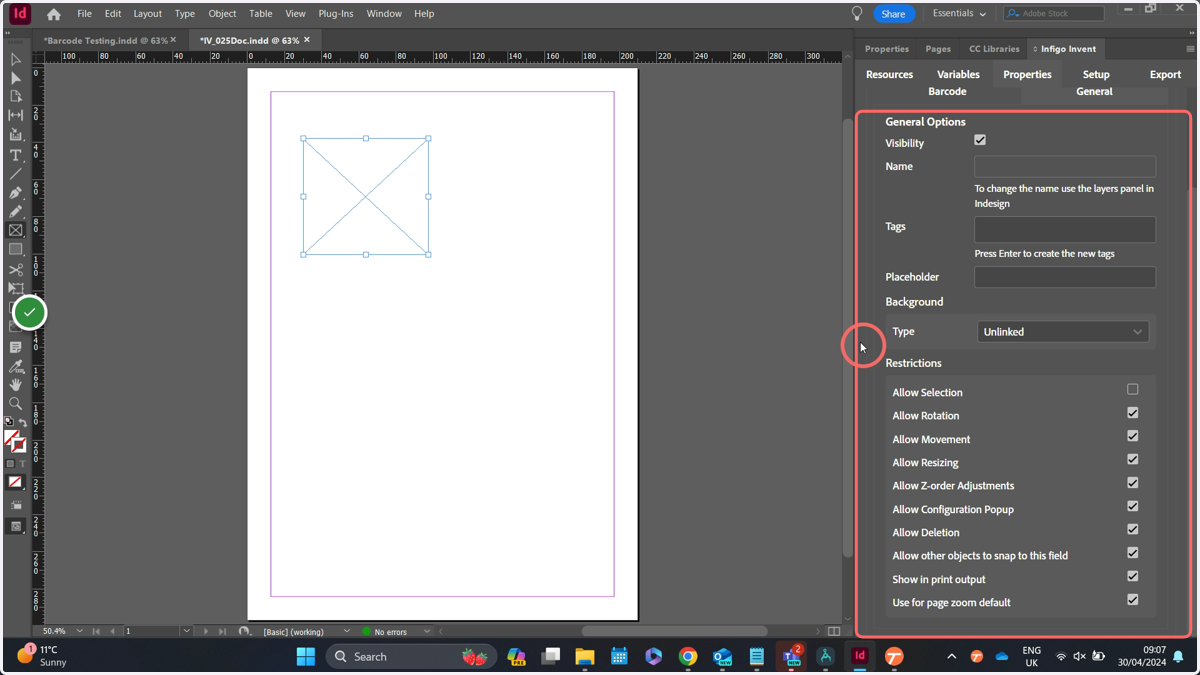Toggle the Visibility checkbox
The image size is (1200, 675).
[x=980, y=140]
